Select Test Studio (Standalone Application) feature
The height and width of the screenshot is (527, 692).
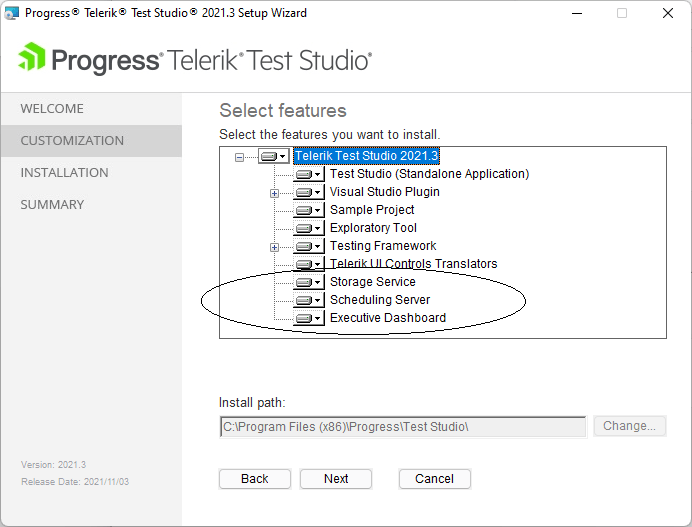[429, 174]
